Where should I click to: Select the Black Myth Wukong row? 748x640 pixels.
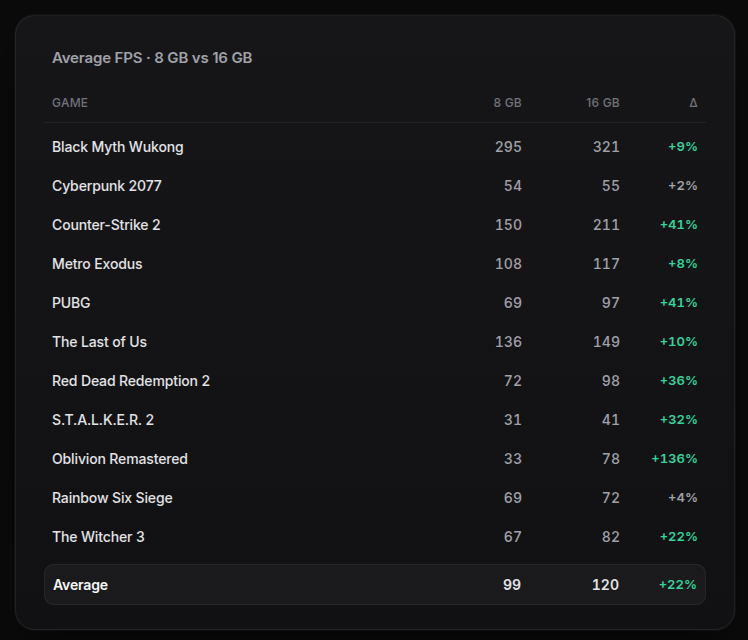pyautogui.click(x=375, y=147)
